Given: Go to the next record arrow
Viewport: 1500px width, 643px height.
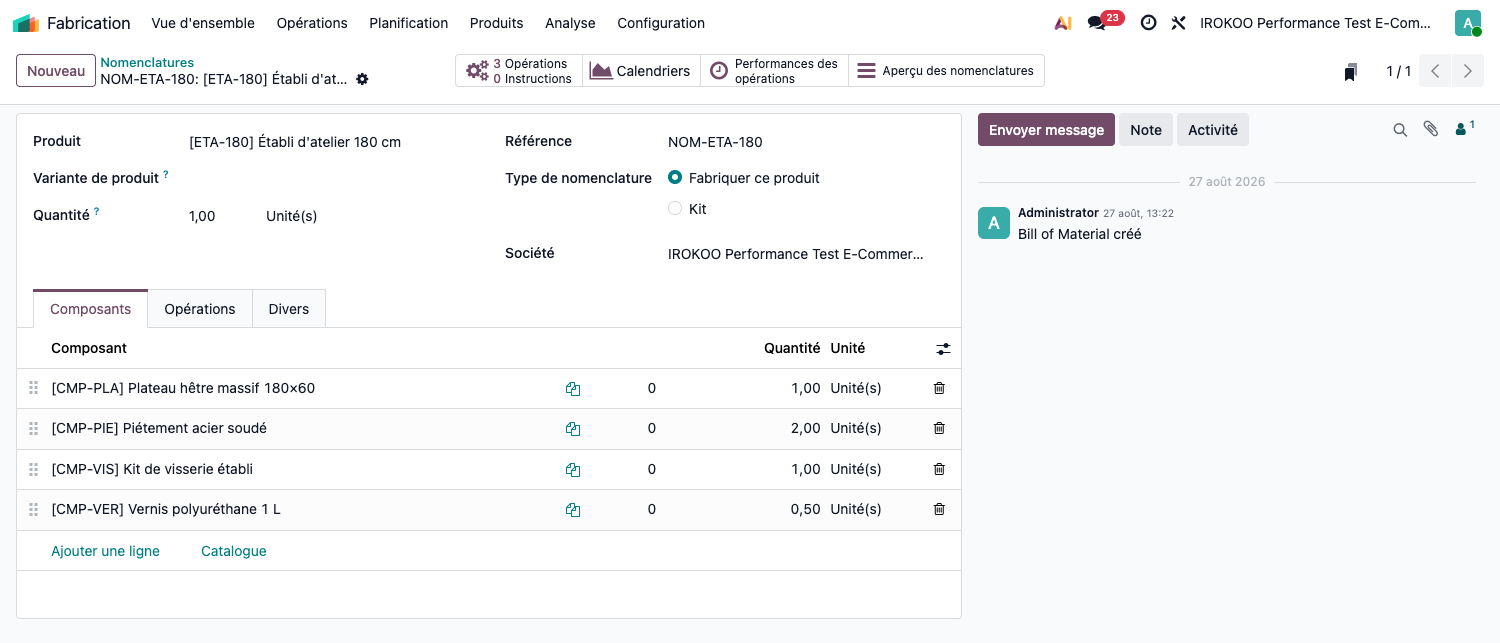Looking at the screenshot, I should point(1468,71).
